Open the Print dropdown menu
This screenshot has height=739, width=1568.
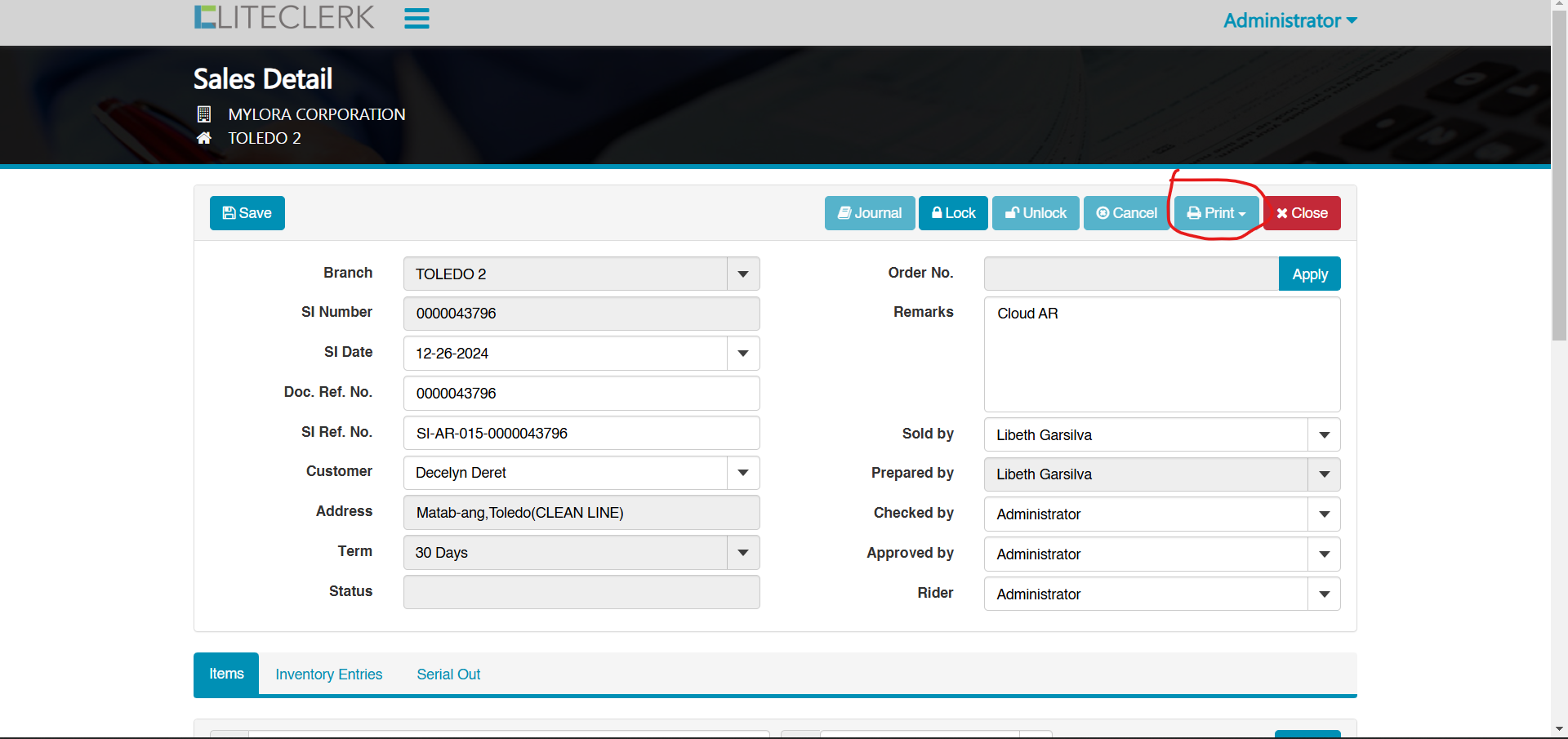click(1216, 213)
